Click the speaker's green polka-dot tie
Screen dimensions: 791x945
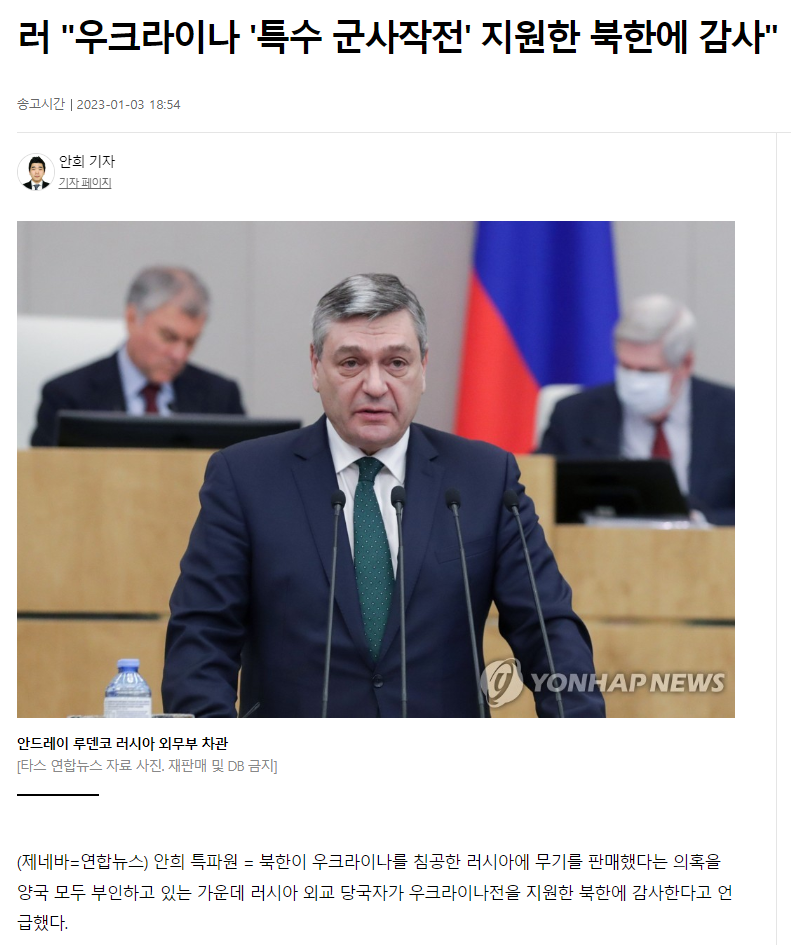click(372, 554)
